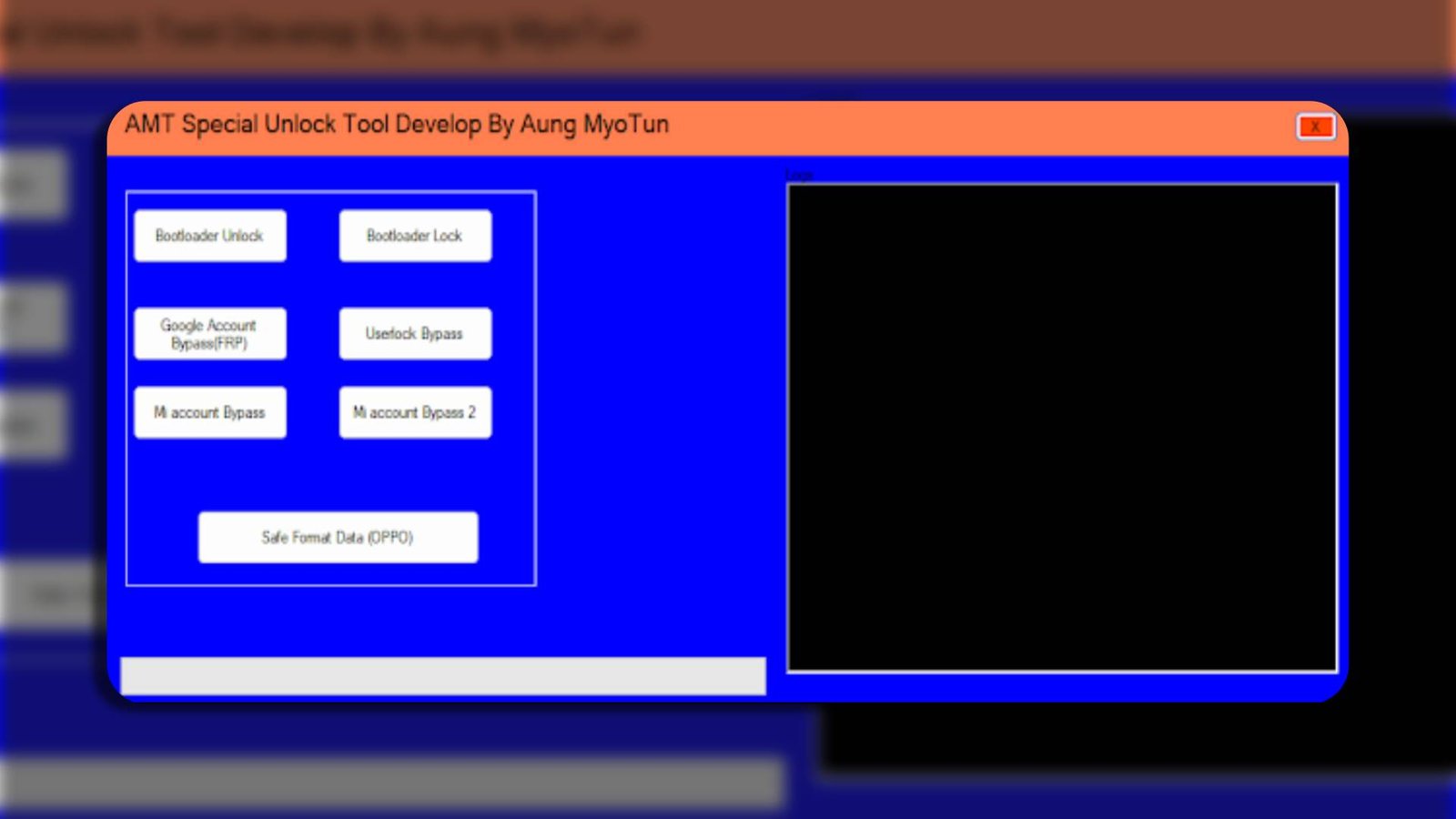
Task: Click the progress bar at the bottom
Action: pyautogui.click(x=443, y=672)
